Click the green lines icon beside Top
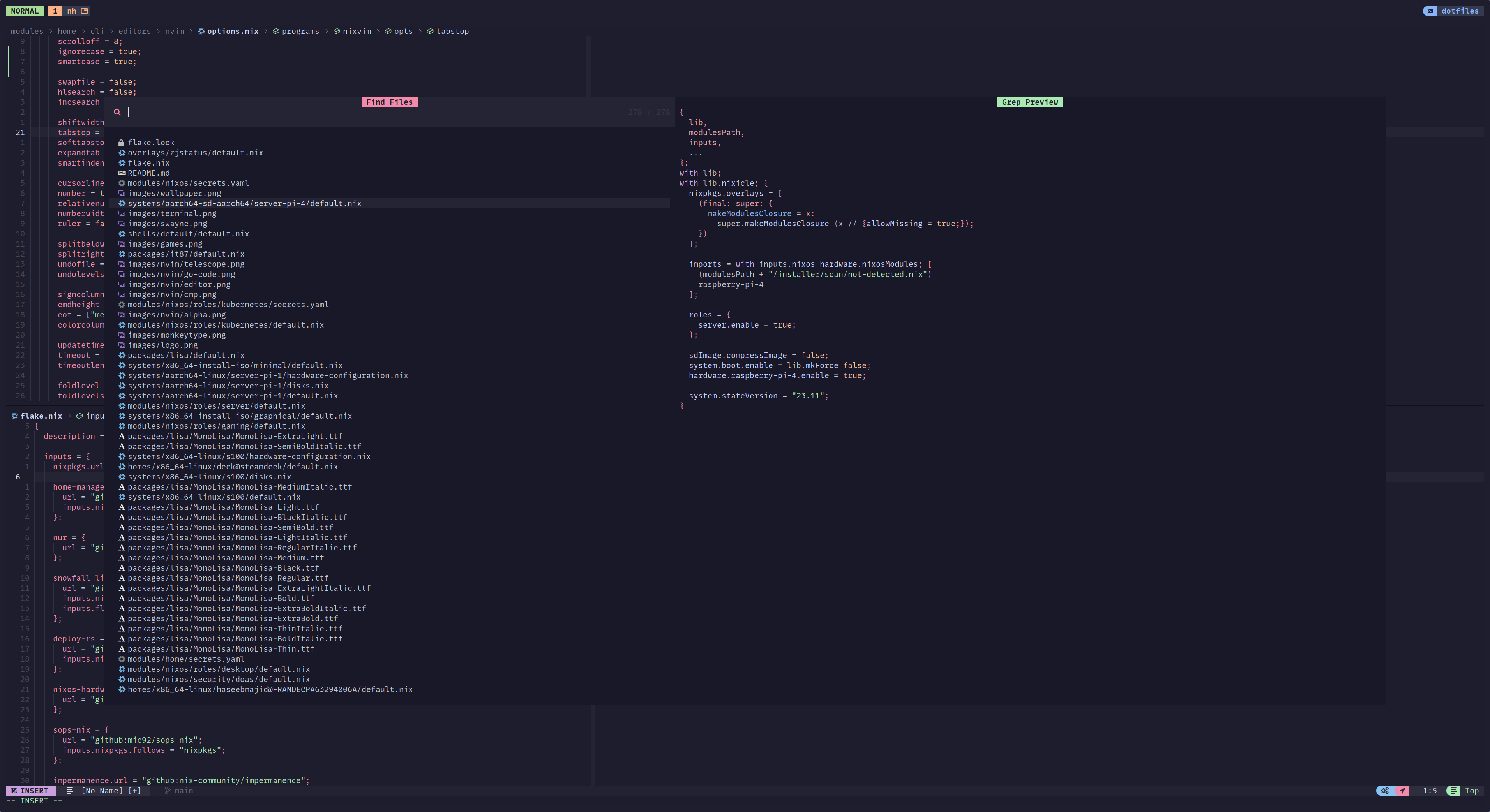The width and height of the screenshot is (1490, 812). (1453, 791)
